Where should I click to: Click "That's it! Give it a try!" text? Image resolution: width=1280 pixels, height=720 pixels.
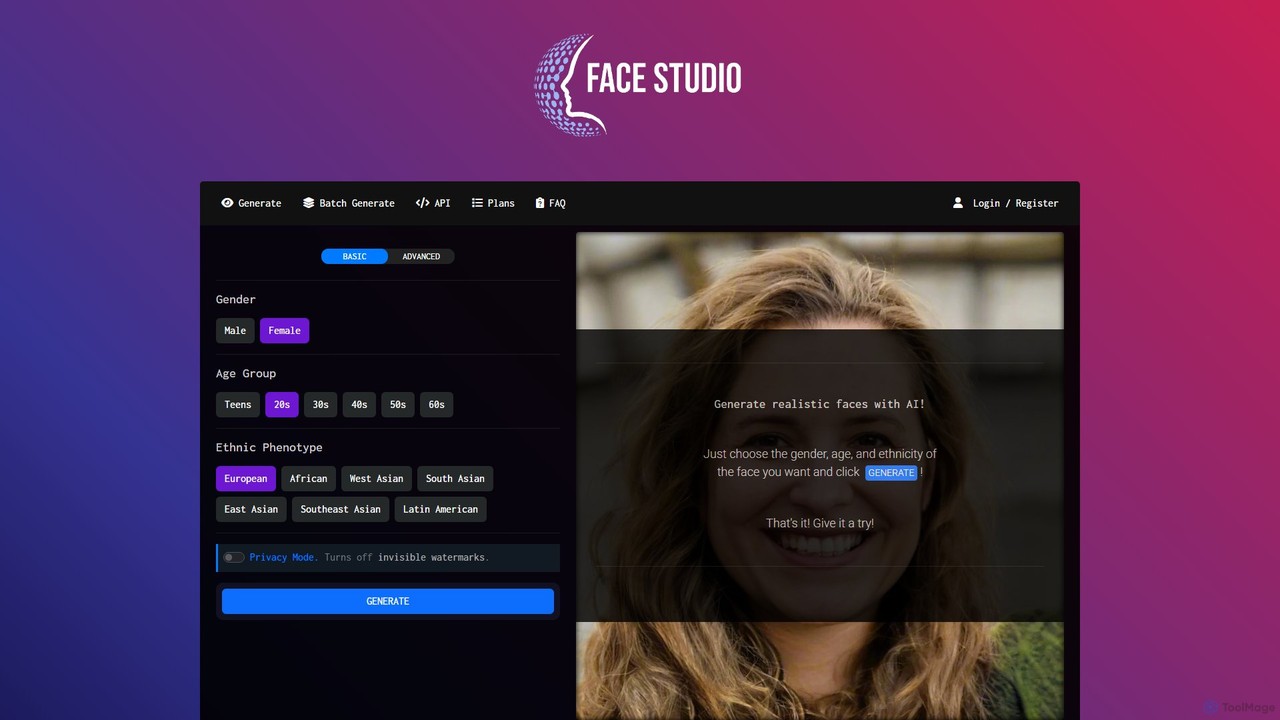[820, 523]
